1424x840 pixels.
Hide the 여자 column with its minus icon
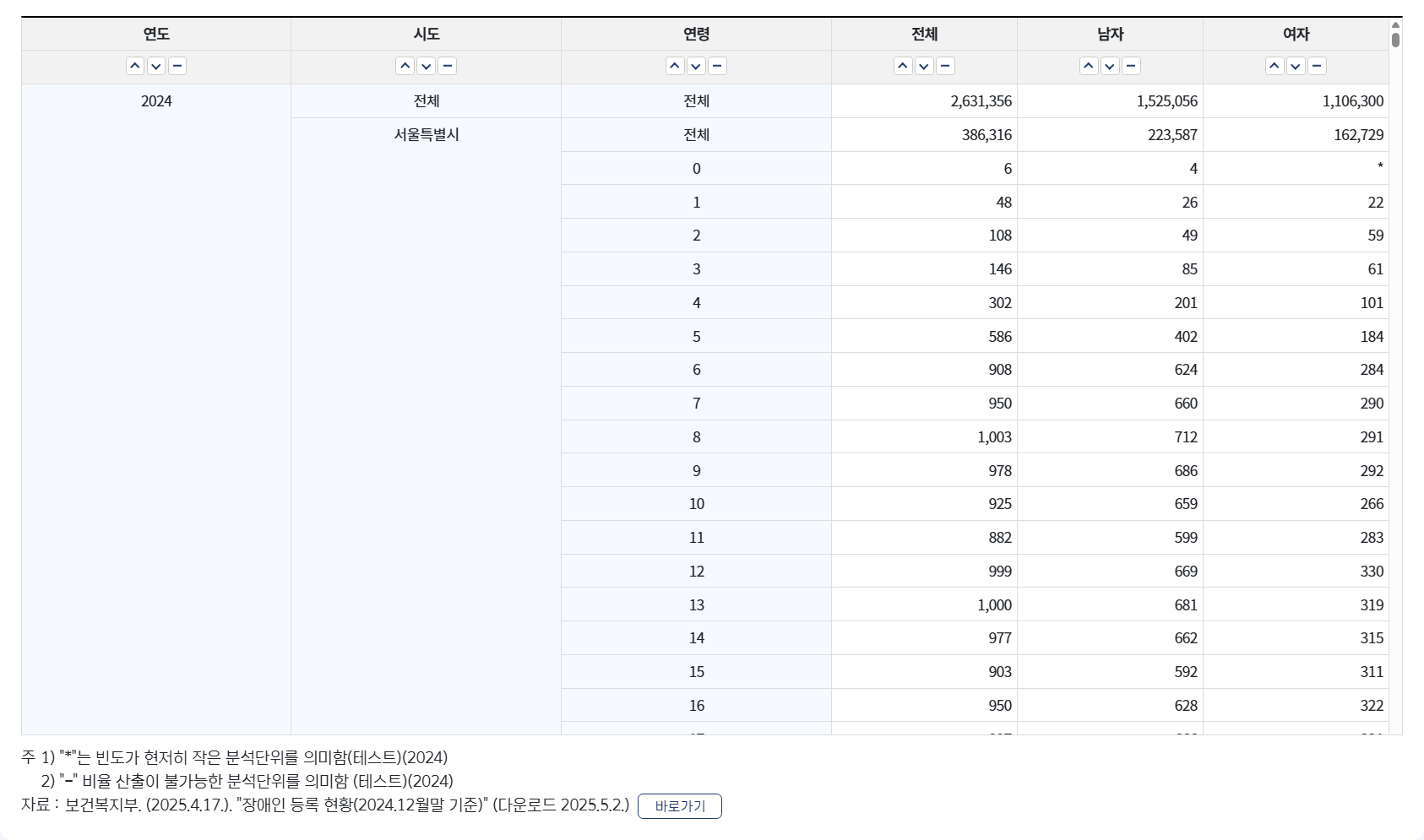[x=1316, y=66]
